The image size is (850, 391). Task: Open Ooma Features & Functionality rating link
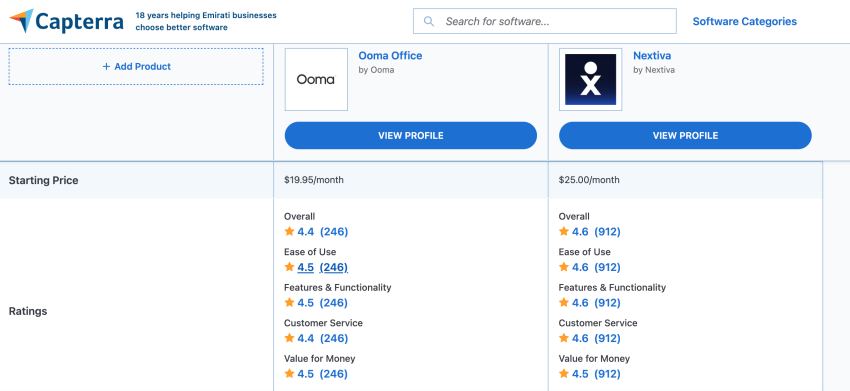[323, 303]
